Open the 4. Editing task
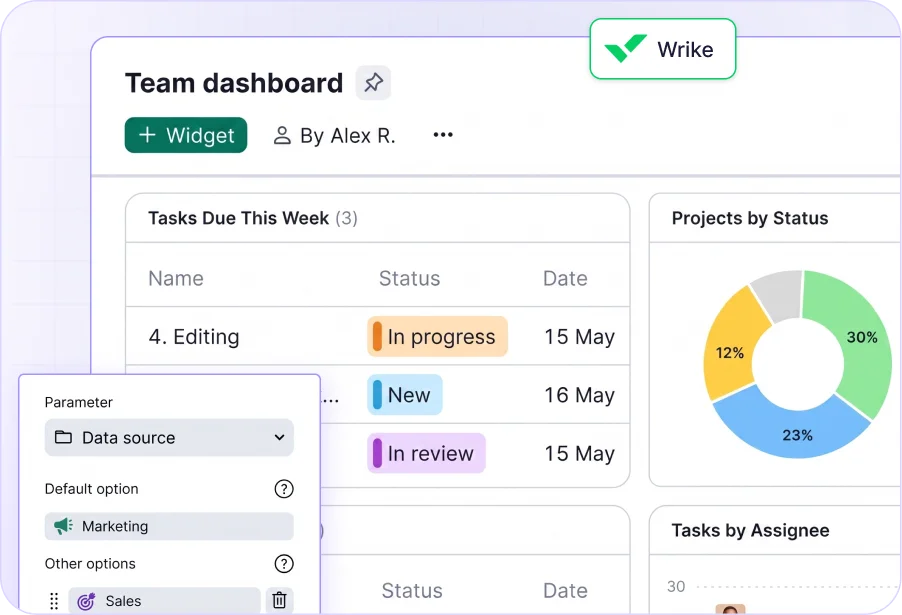Screen dimensions: 902x615 coord(194,337)
